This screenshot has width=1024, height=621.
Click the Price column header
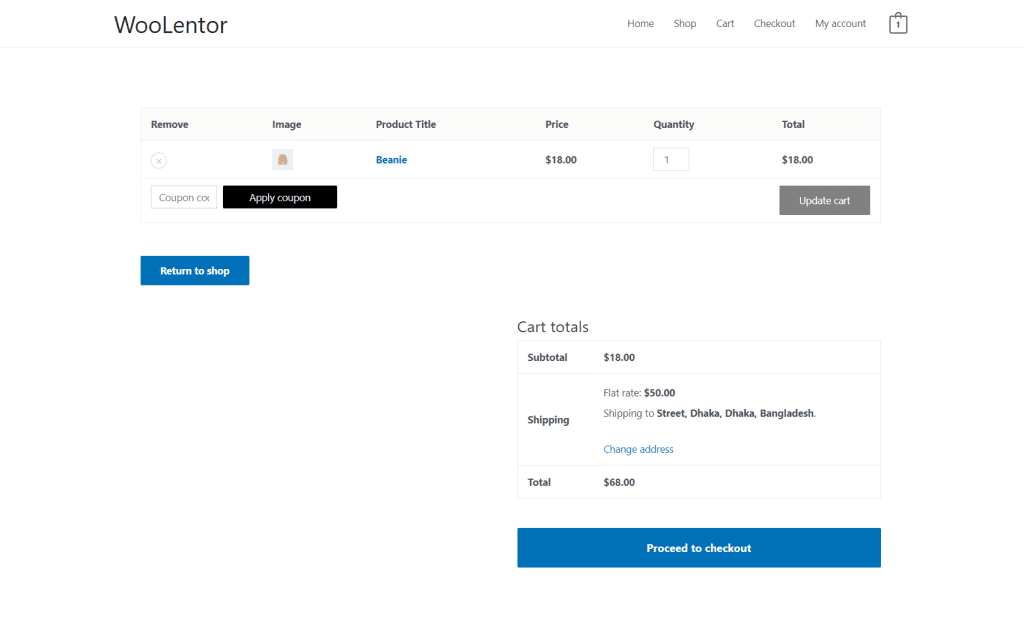[557, 124]
